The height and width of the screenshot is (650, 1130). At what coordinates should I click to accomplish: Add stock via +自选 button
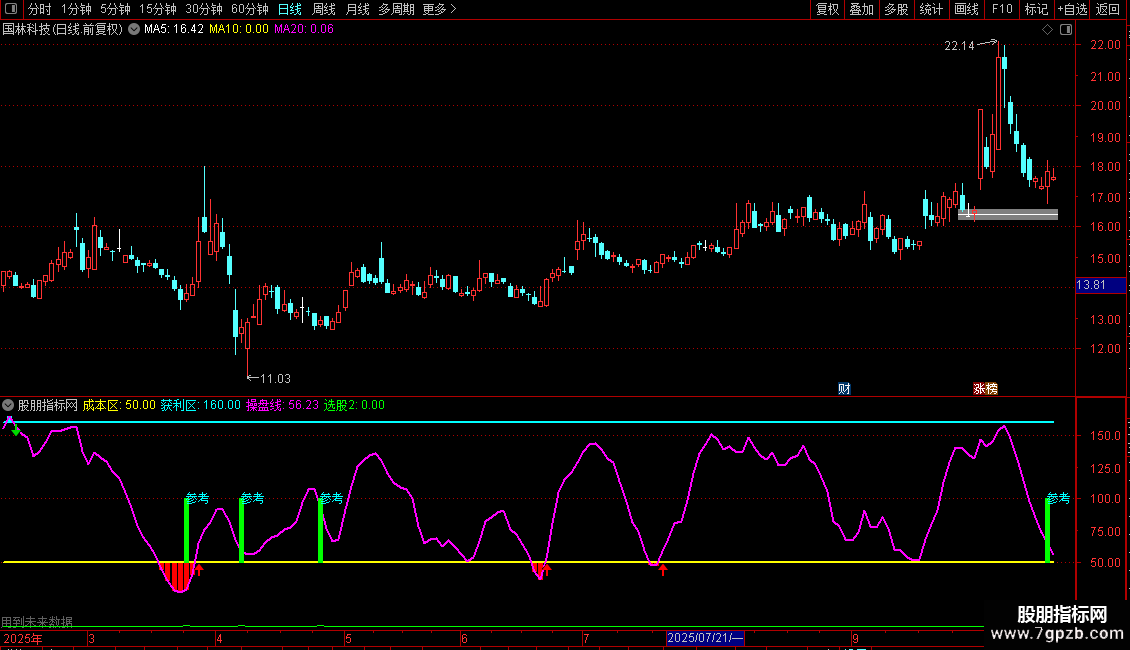point(1072,9)
